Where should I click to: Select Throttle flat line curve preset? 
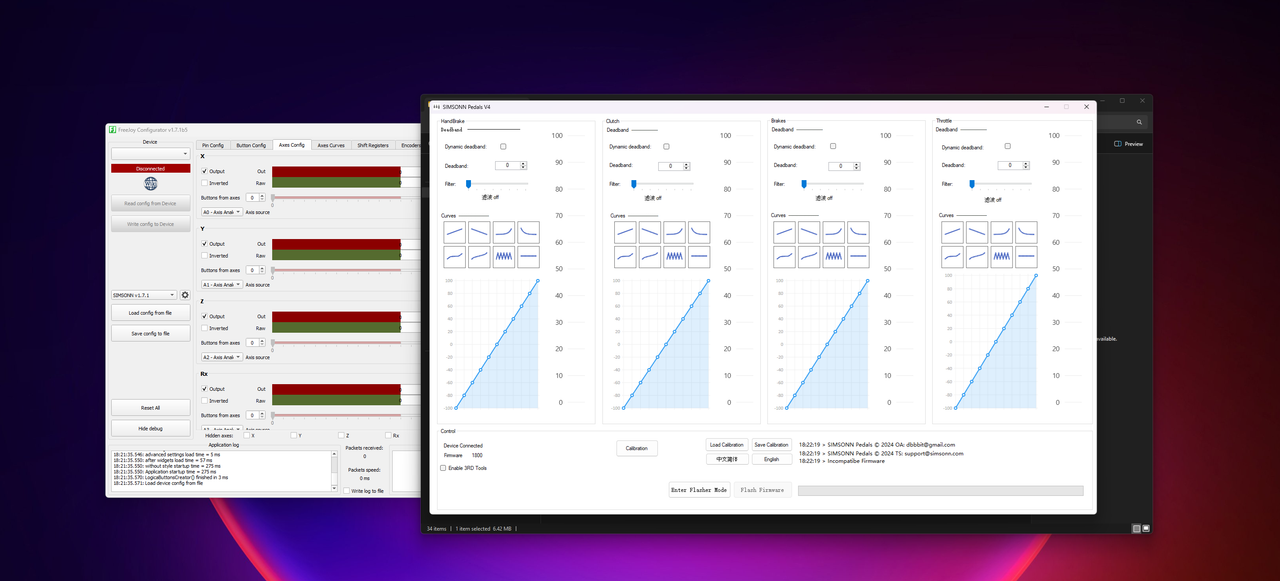[x=1027, y=257]
